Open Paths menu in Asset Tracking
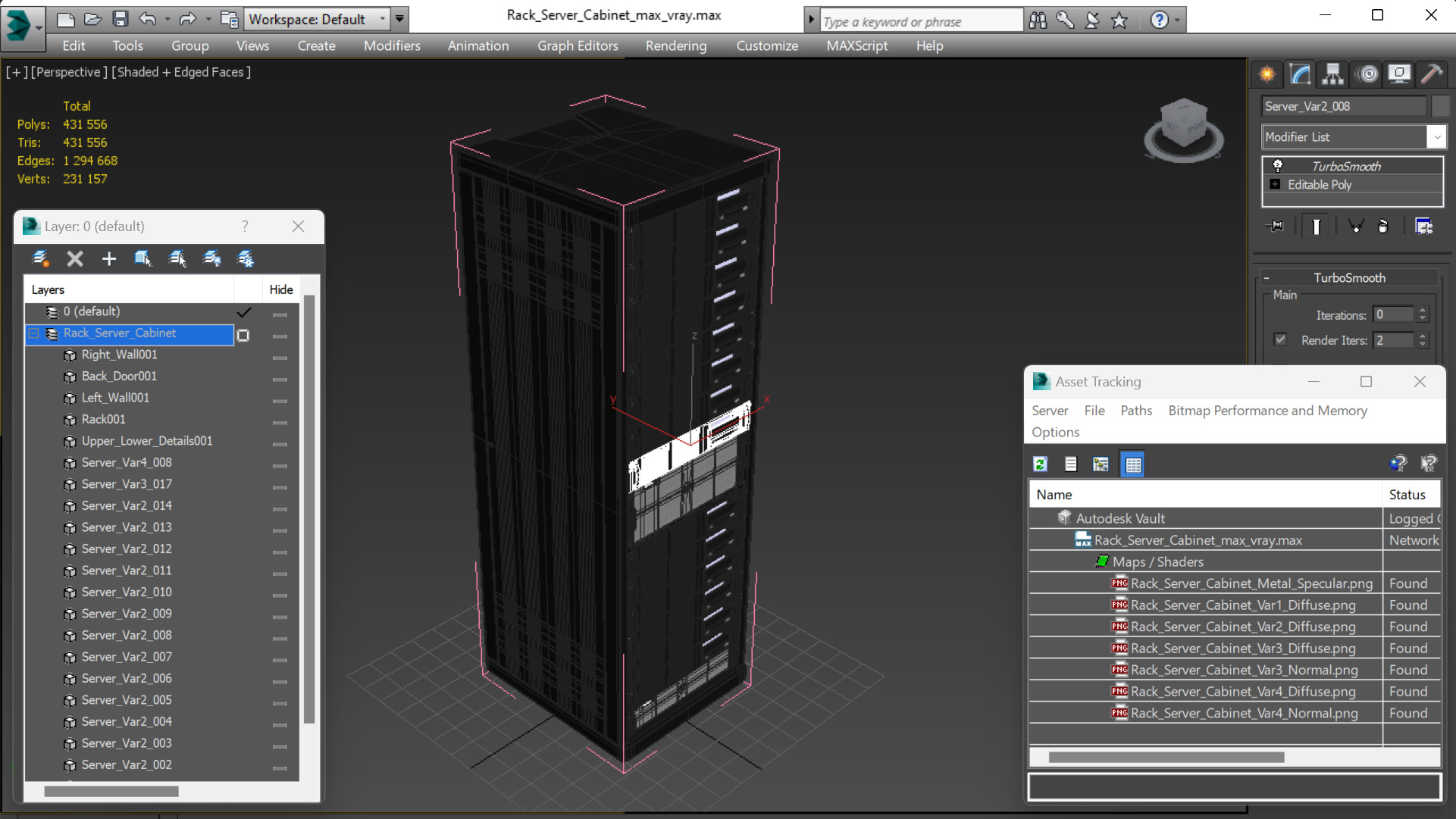 click(x=1135, y=411)
